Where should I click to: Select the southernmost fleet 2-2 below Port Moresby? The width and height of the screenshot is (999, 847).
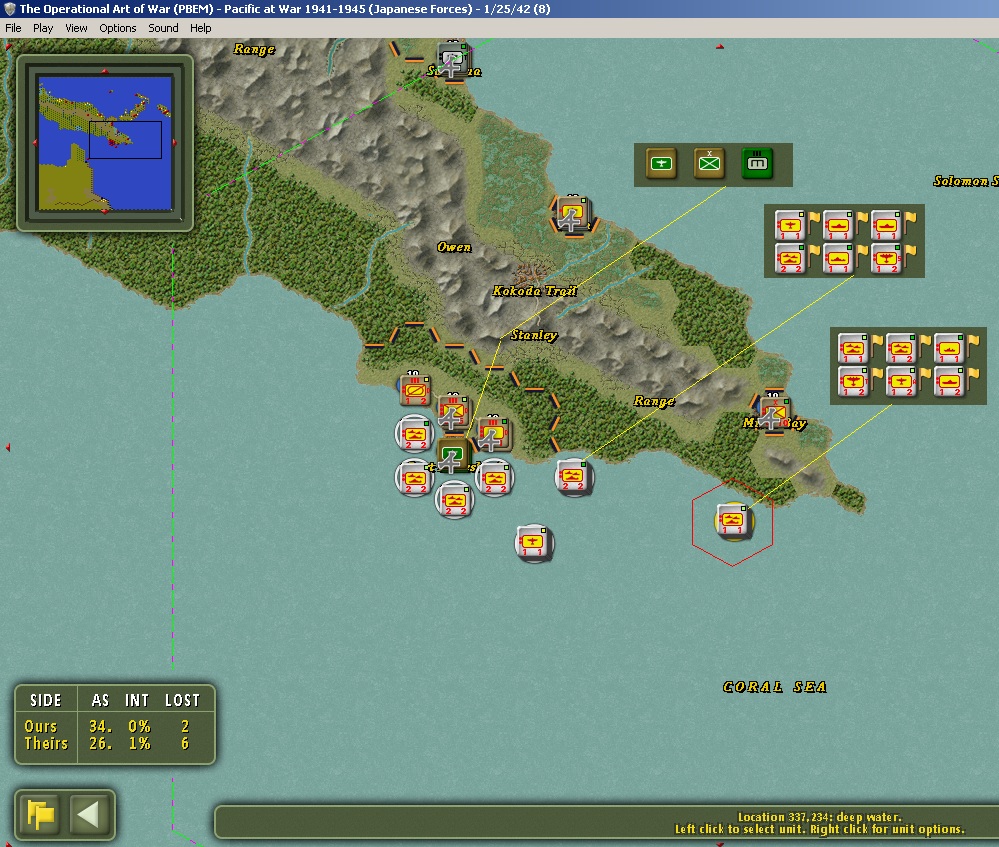[x=454, y=500]
